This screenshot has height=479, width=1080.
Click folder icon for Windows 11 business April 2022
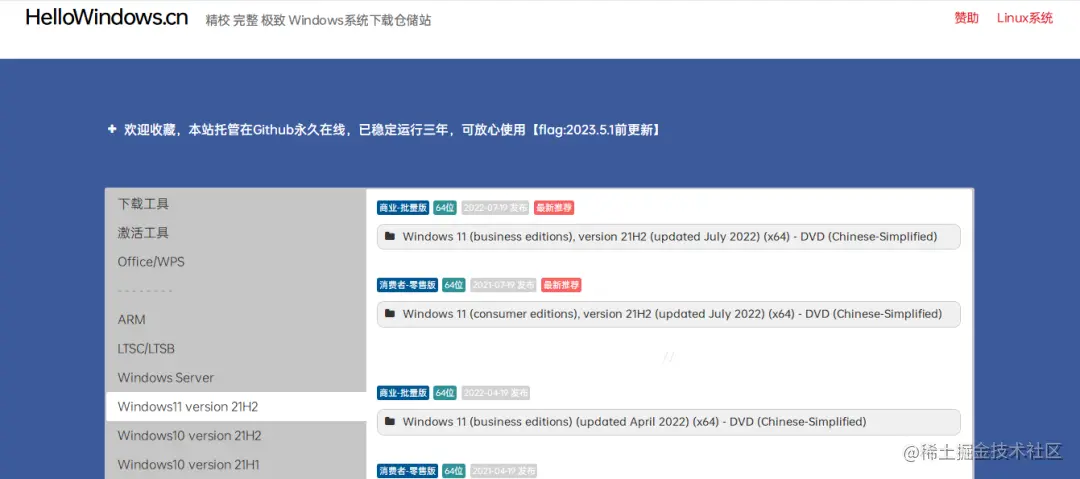[x=390, y=421]
